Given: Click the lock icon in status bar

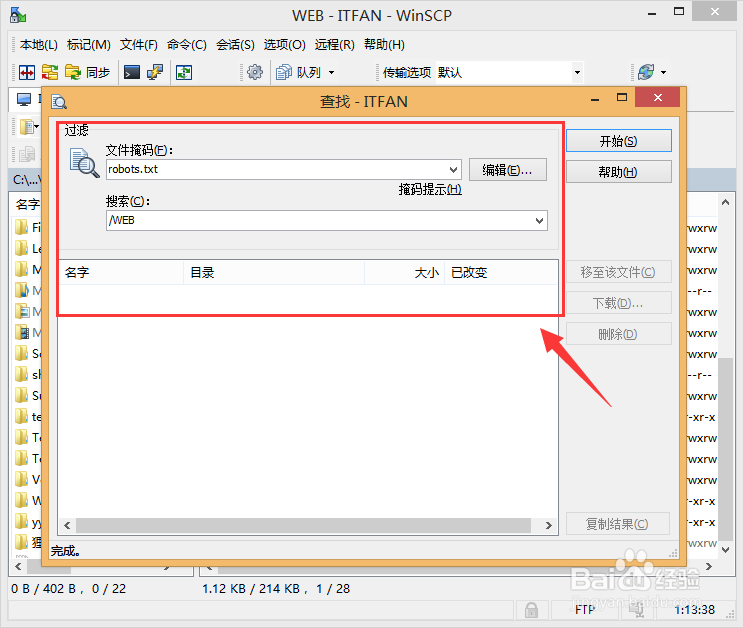Looking at the screenshot, I should coord(531,610).
